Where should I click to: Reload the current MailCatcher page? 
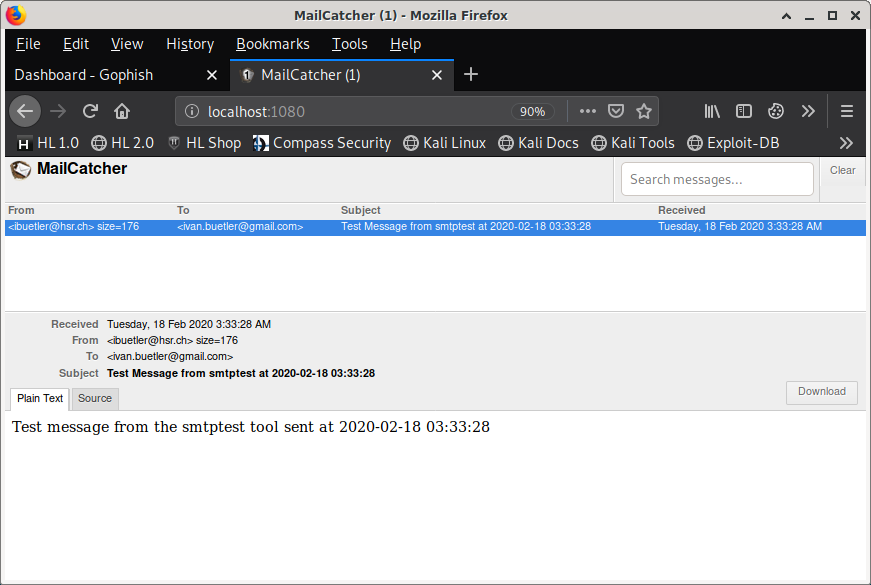[x=90, y=111]
